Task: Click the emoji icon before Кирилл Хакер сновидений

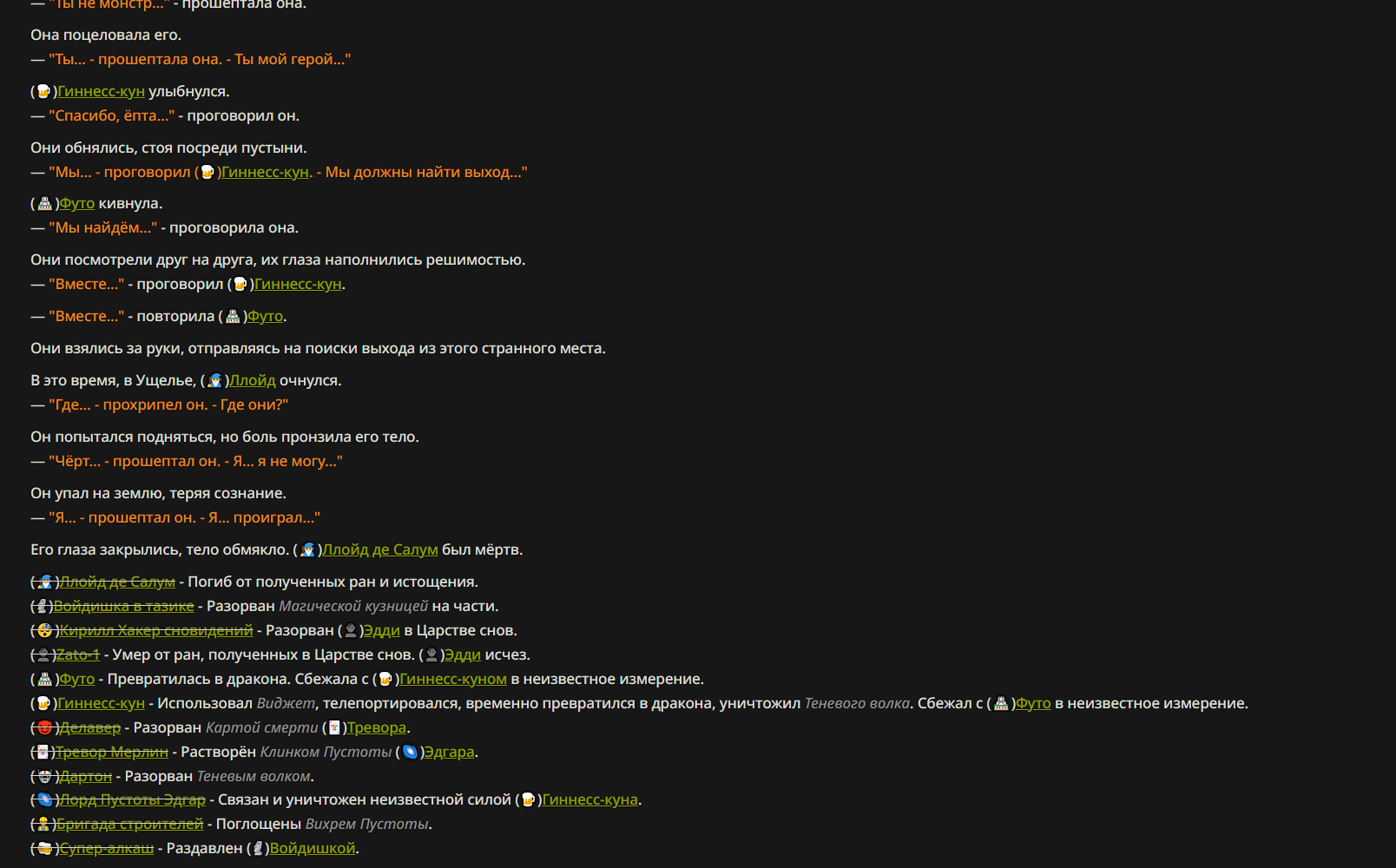Action: click(x=45, y=630)
